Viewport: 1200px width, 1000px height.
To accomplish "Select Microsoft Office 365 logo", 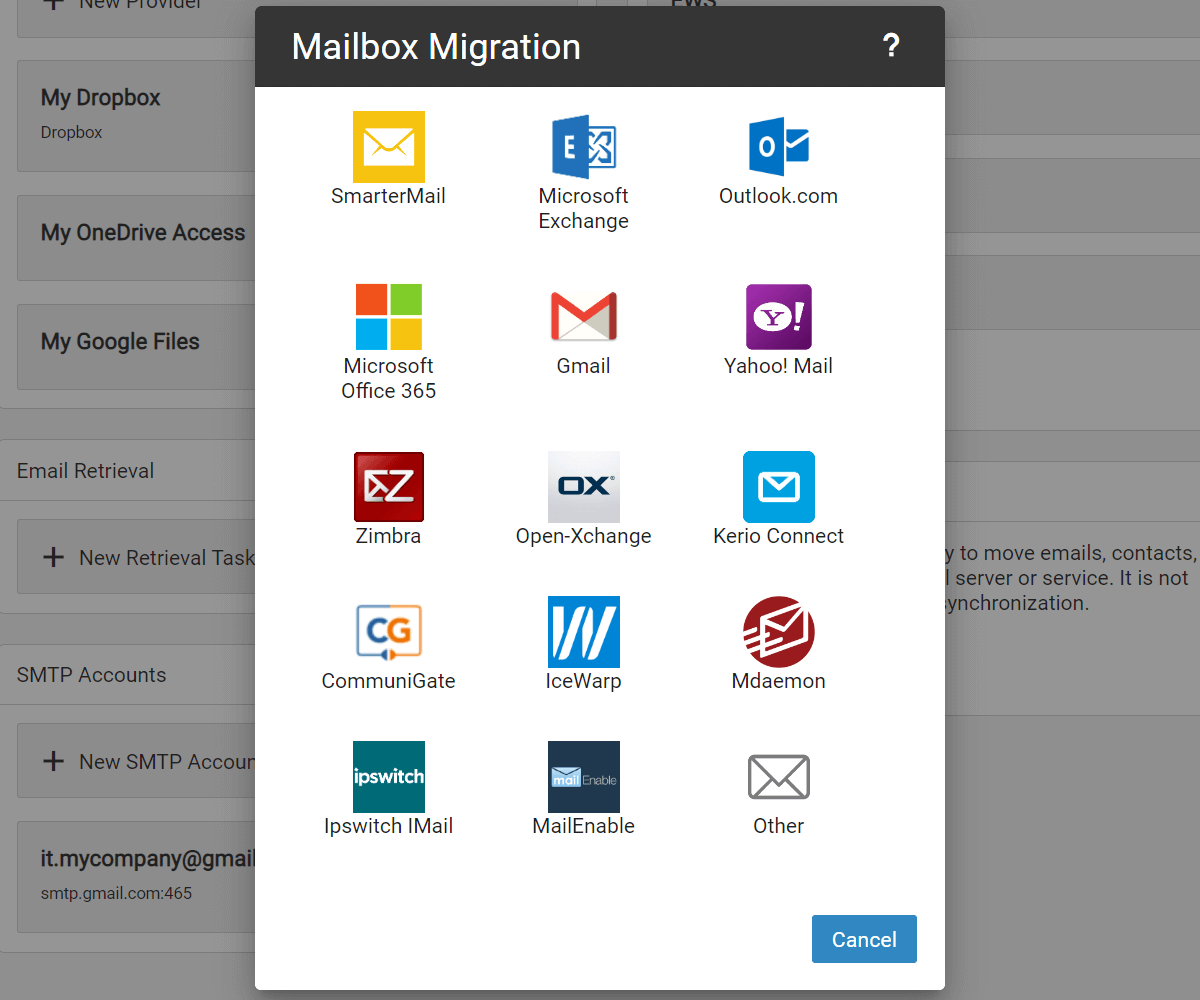I will [389, 317].
